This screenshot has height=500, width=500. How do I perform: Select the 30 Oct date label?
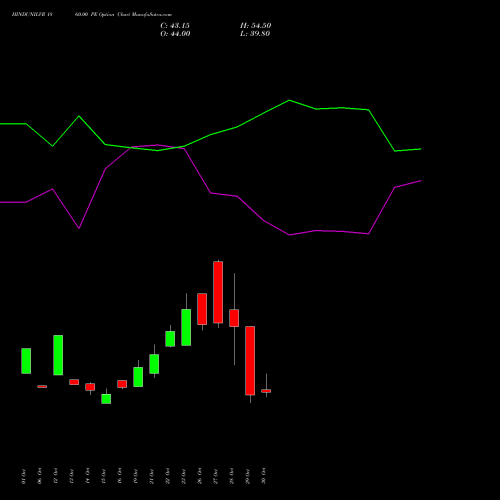coord(264,476)
